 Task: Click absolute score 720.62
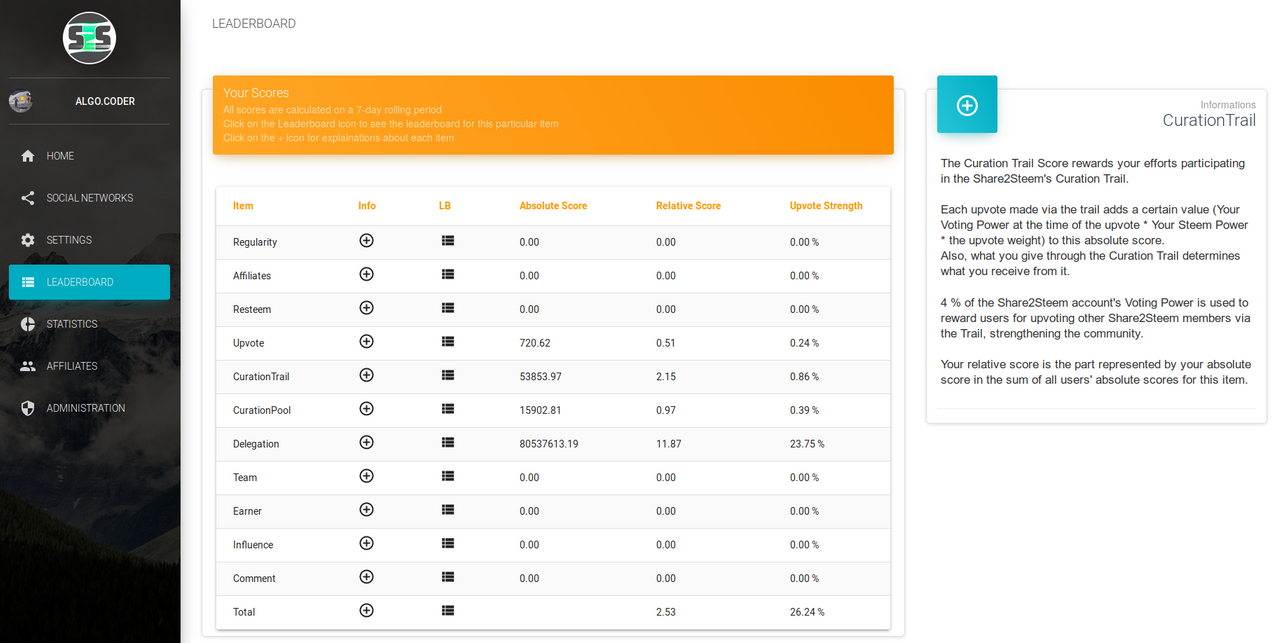click(x=535, y=343)
